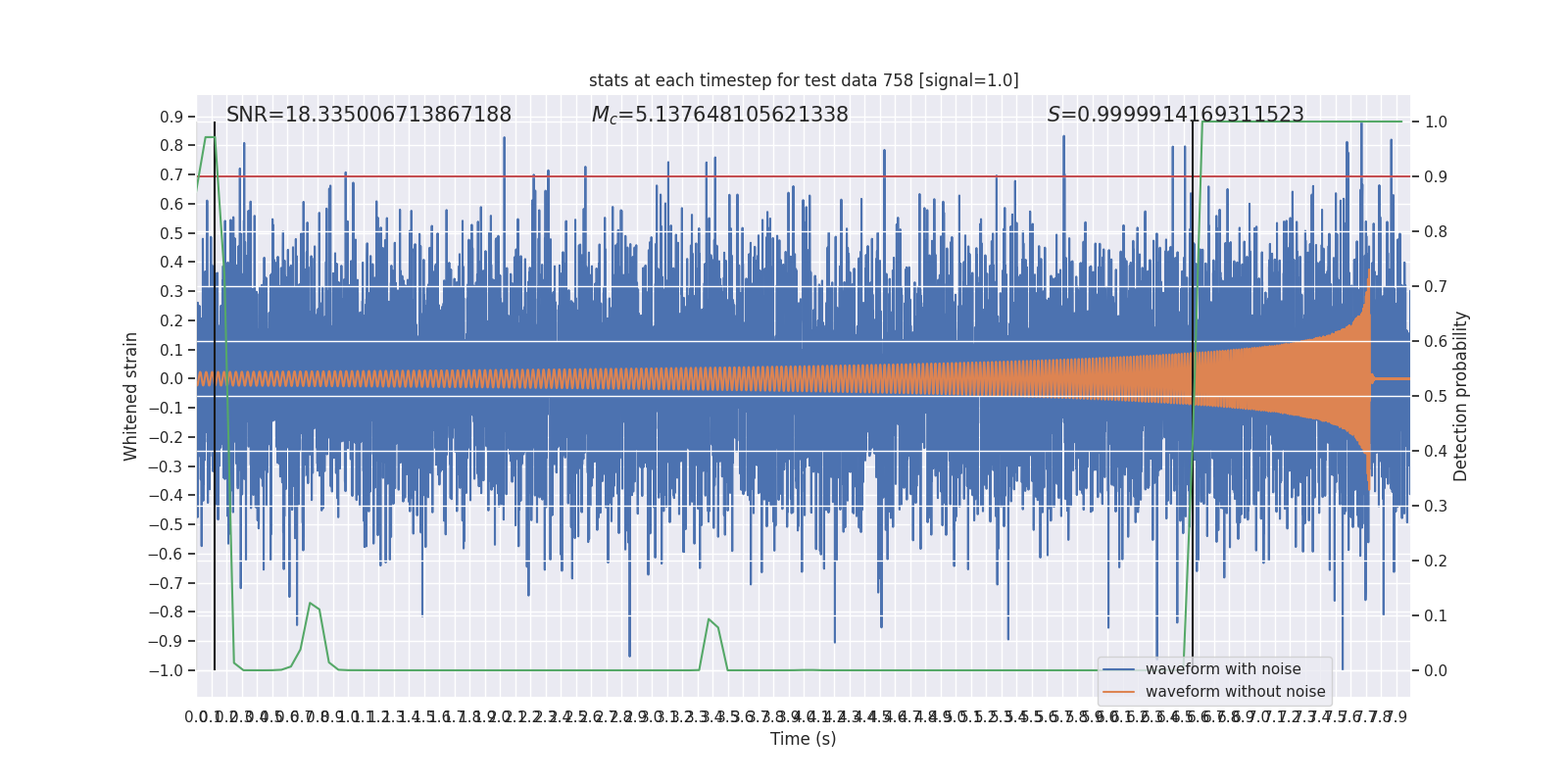Viewport: 1568px width, 784px height.
Task: Click the "Whitened strain" axis label
Action: tap(131, 396)
